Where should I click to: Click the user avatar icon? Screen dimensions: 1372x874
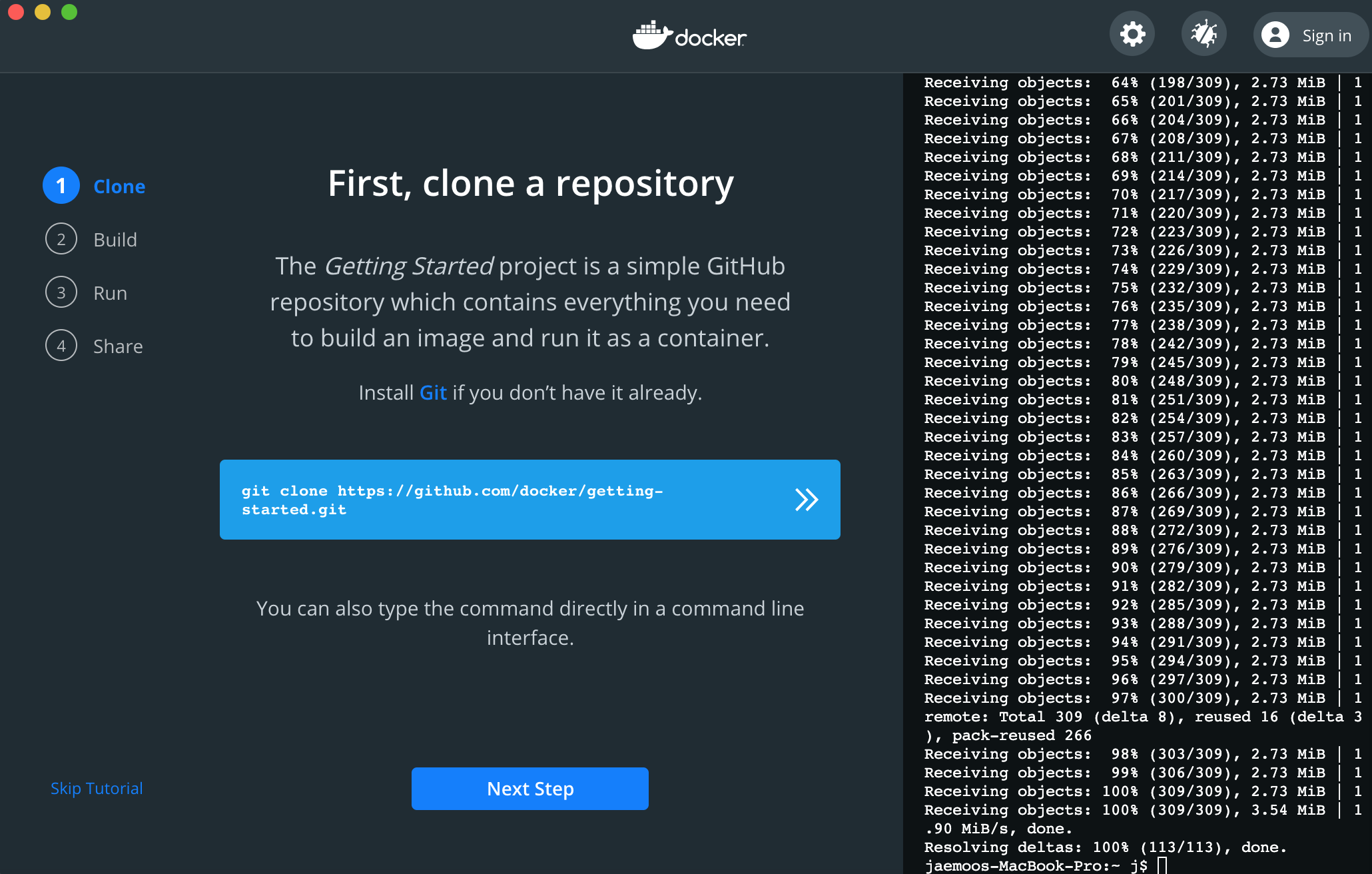[1275, 35]
